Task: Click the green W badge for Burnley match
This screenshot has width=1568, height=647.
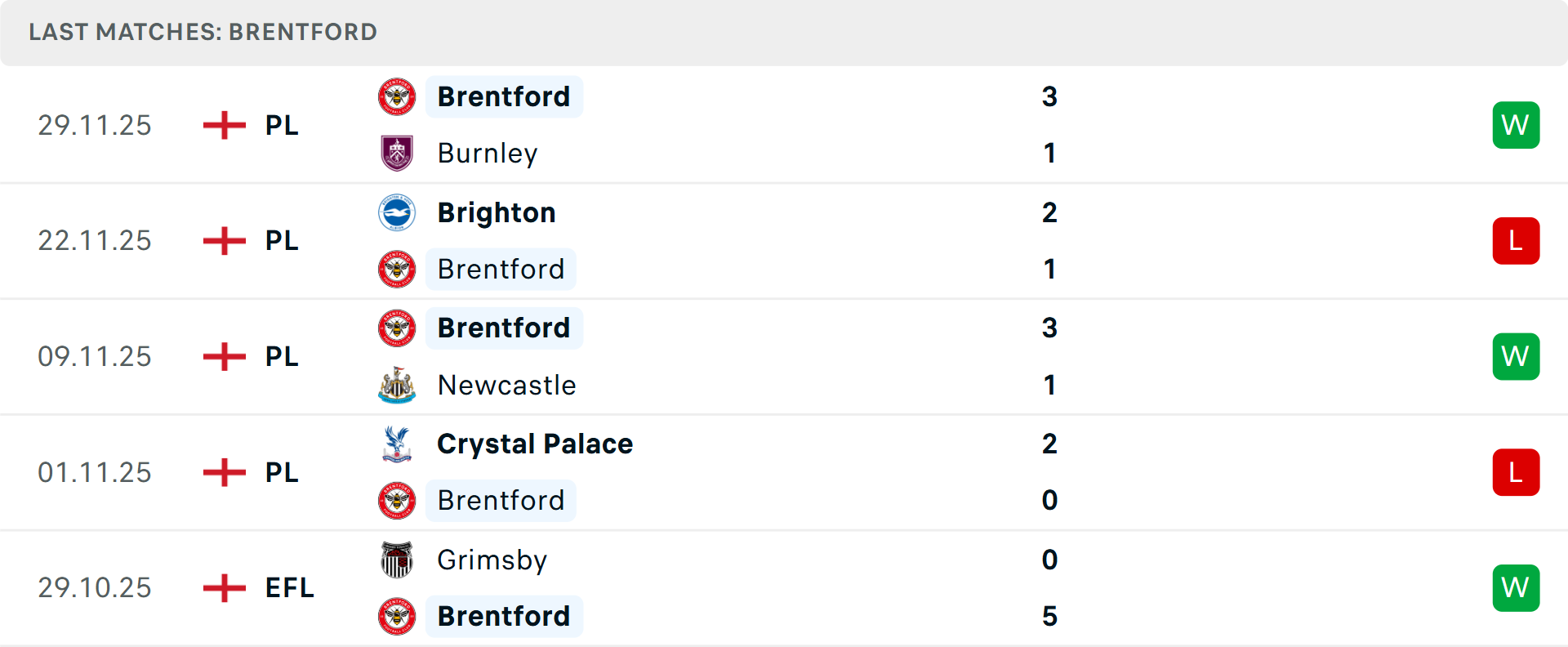Action: [1516, 125]
